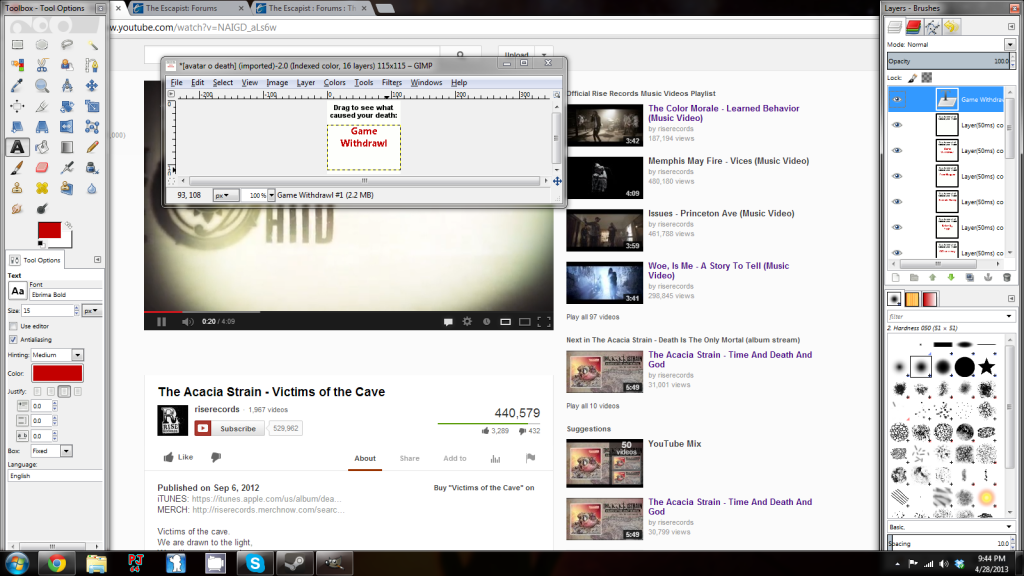Open the zoom 100% dropdown arrow
The height and width of the screenshot is (576, 1024).
271,195
